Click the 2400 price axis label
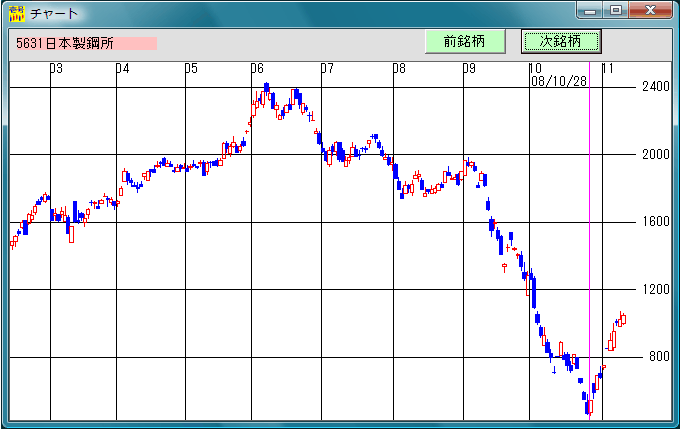682x431 pixels. click(x=656, y=87)
